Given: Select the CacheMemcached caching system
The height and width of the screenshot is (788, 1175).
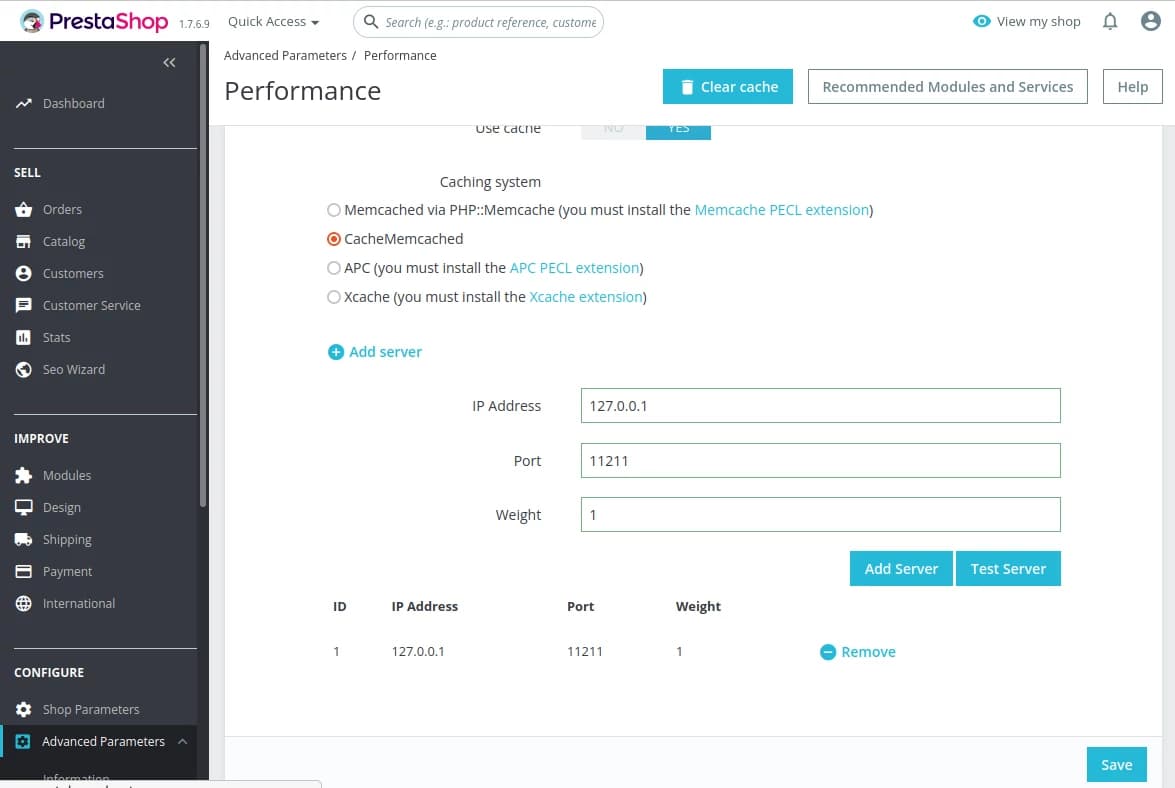Looking at the screenshot, I should pyautogui.click(x=334, y=239).
